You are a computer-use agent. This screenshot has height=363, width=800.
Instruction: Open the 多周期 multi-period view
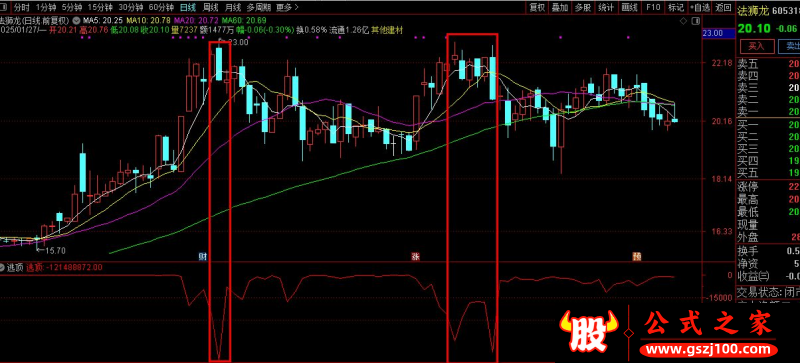[x=258, y=7]
